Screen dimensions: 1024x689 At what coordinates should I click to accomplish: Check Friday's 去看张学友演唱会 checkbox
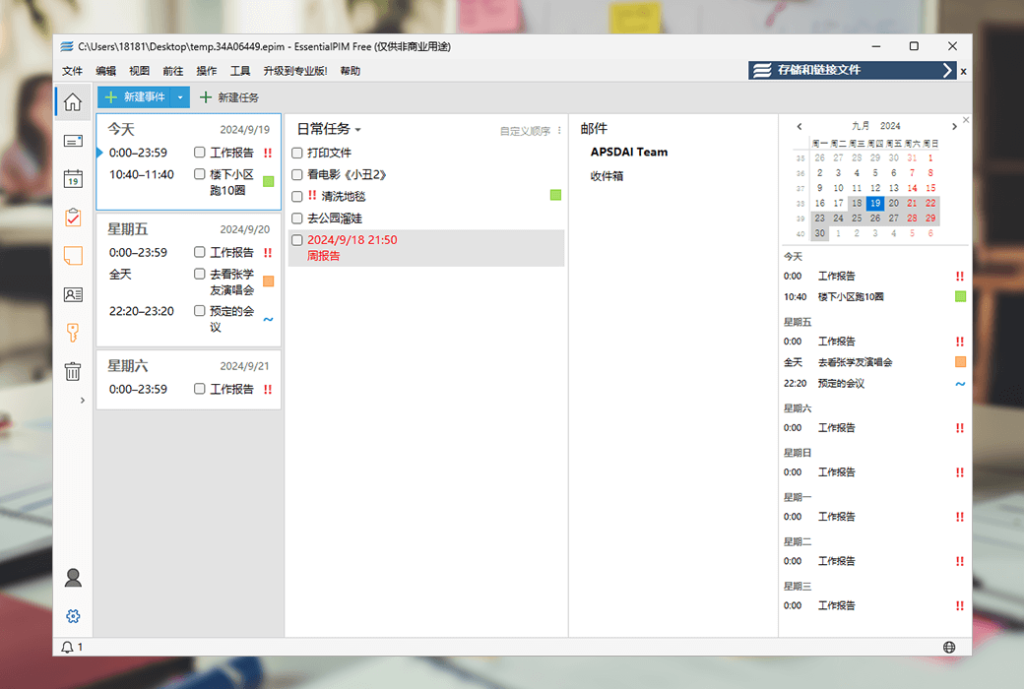(199, 274)
